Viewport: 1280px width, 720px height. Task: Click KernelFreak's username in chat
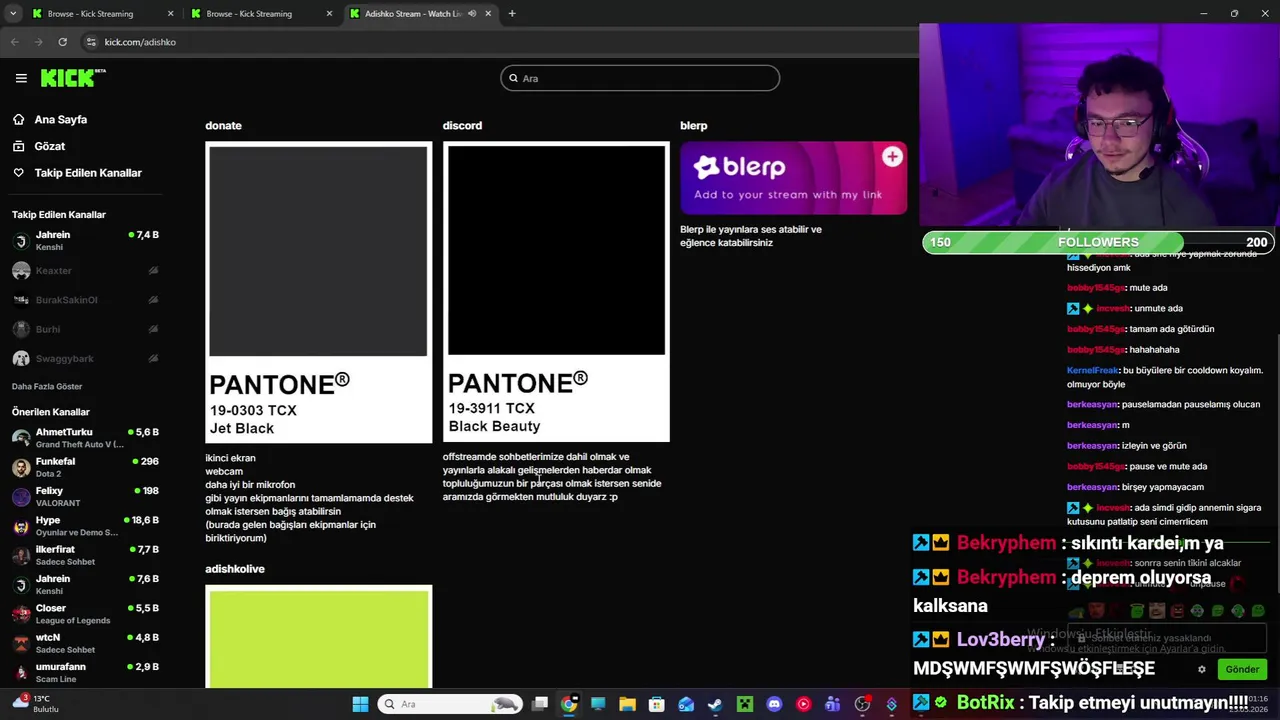click(1092, 370)
